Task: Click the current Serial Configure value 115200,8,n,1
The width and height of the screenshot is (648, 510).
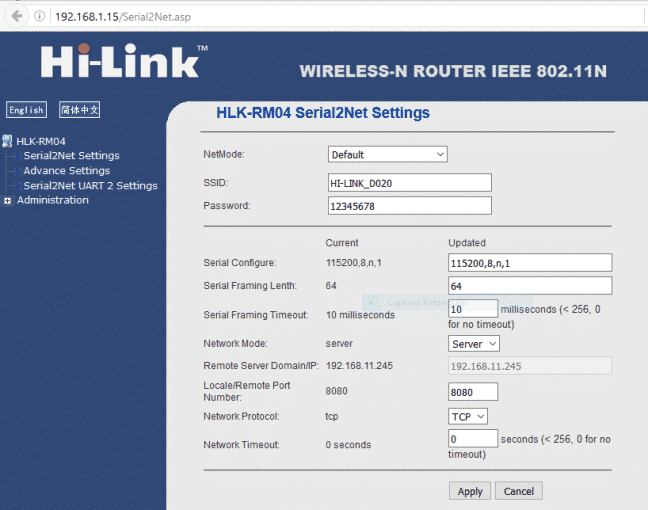Action: [354, 263]
